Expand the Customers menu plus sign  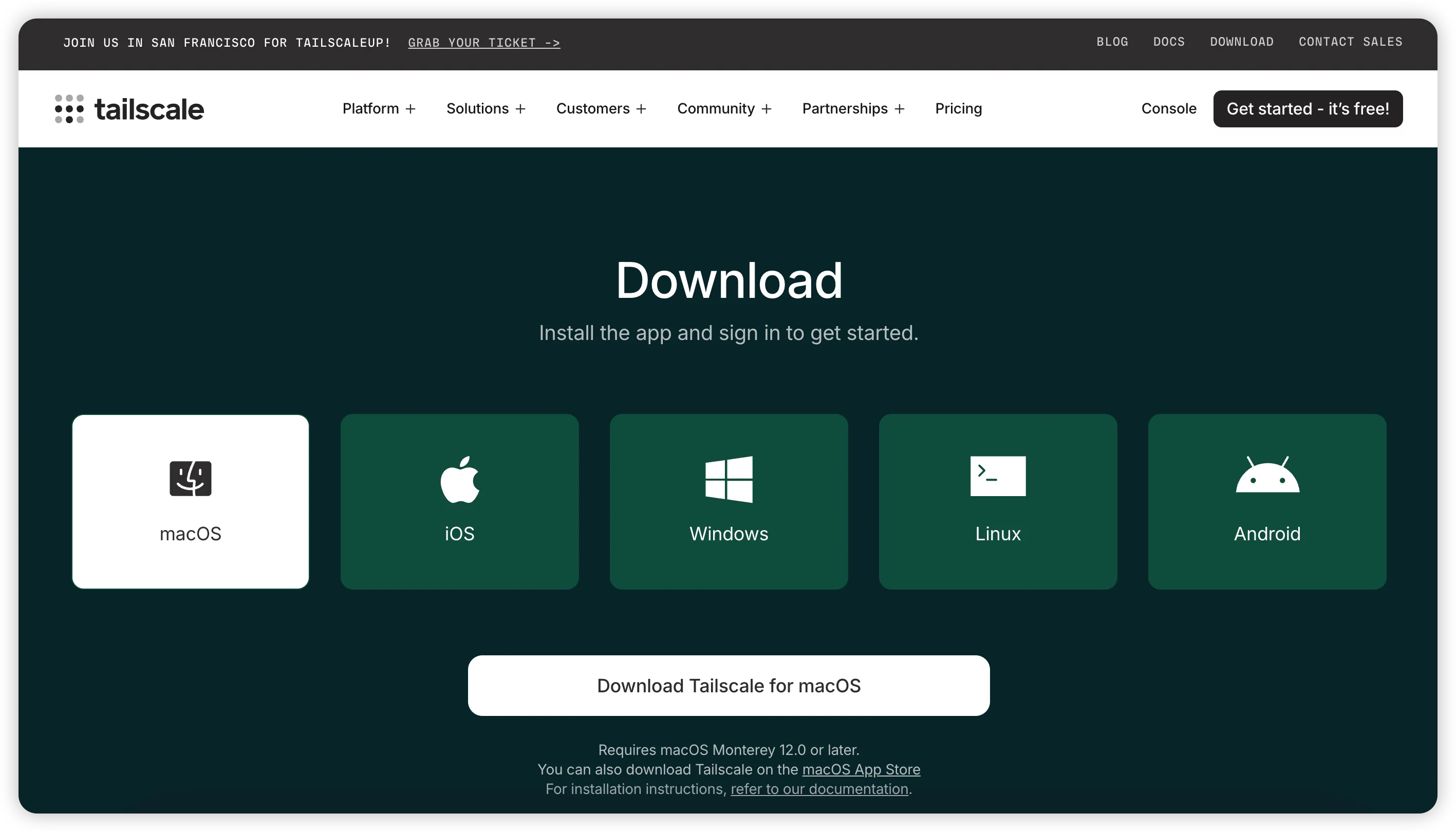coord(641,108)
